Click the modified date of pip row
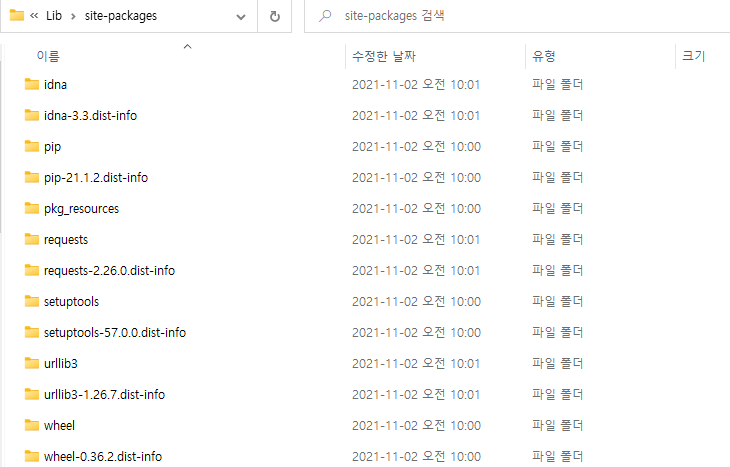This screenshot has width=730, height=467. tap(416, 147)
